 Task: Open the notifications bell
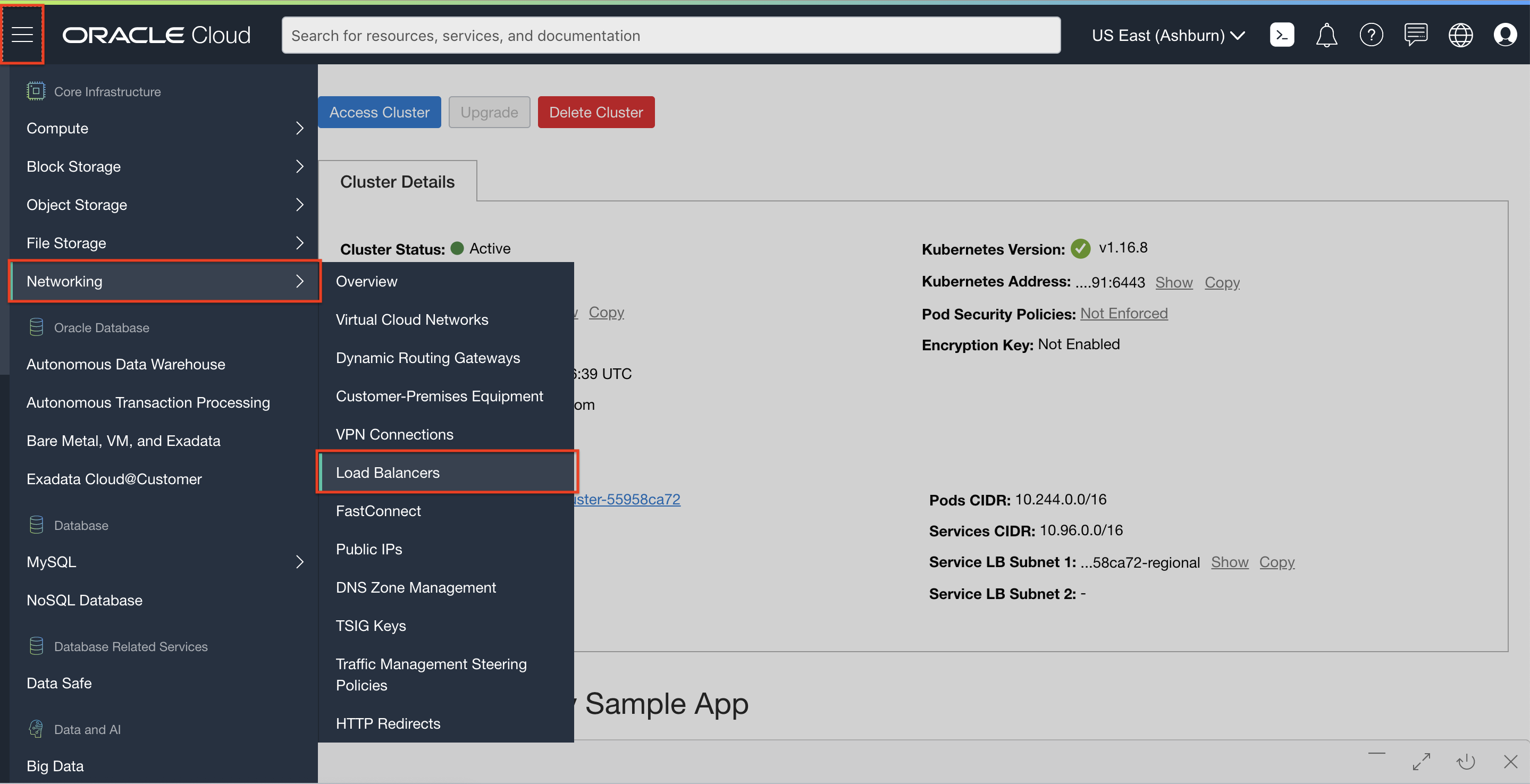click(x=1326, y=35)
